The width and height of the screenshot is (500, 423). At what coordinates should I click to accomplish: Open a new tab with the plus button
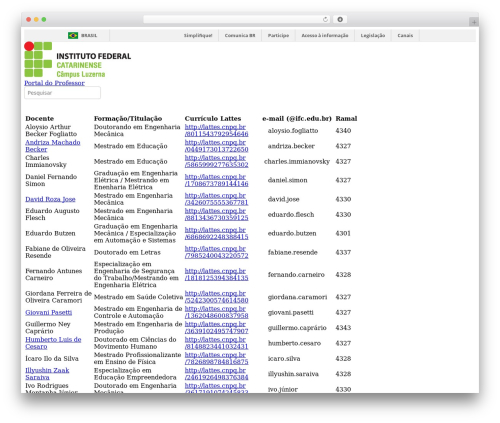(x=474, y=22)
